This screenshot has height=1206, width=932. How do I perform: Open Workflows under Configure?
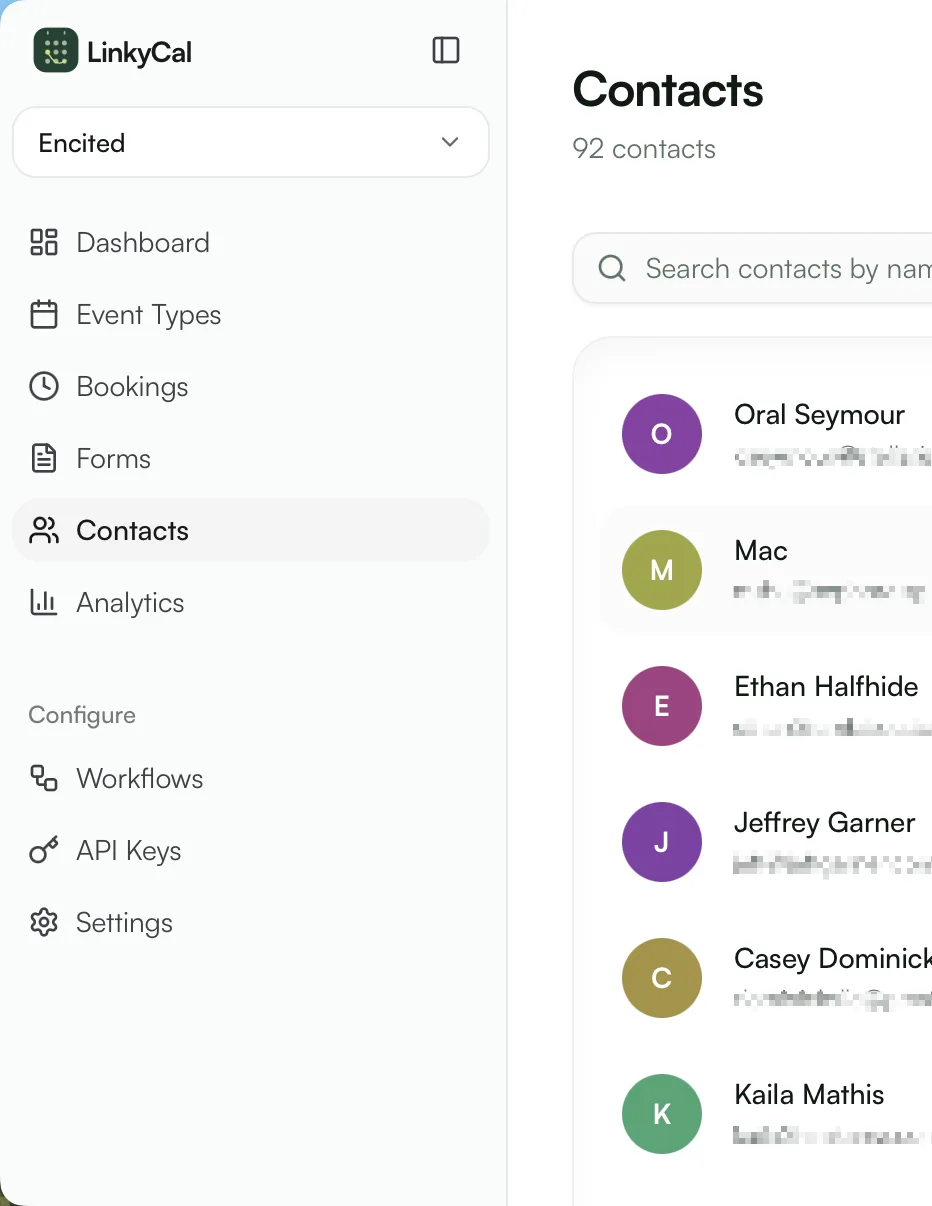click(x=251, y=778)
